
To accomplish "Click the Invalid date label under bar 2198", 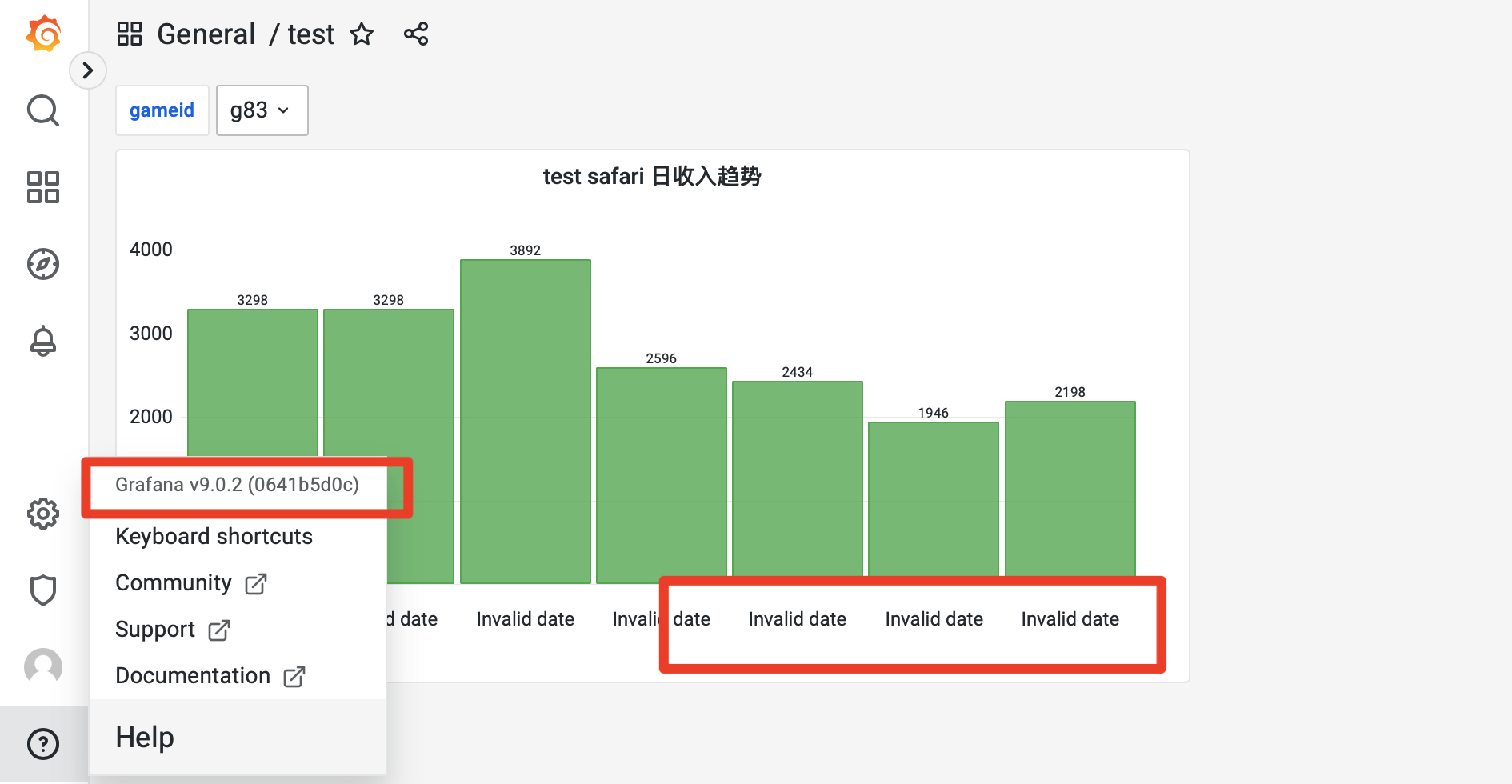I will point(1070,619).
